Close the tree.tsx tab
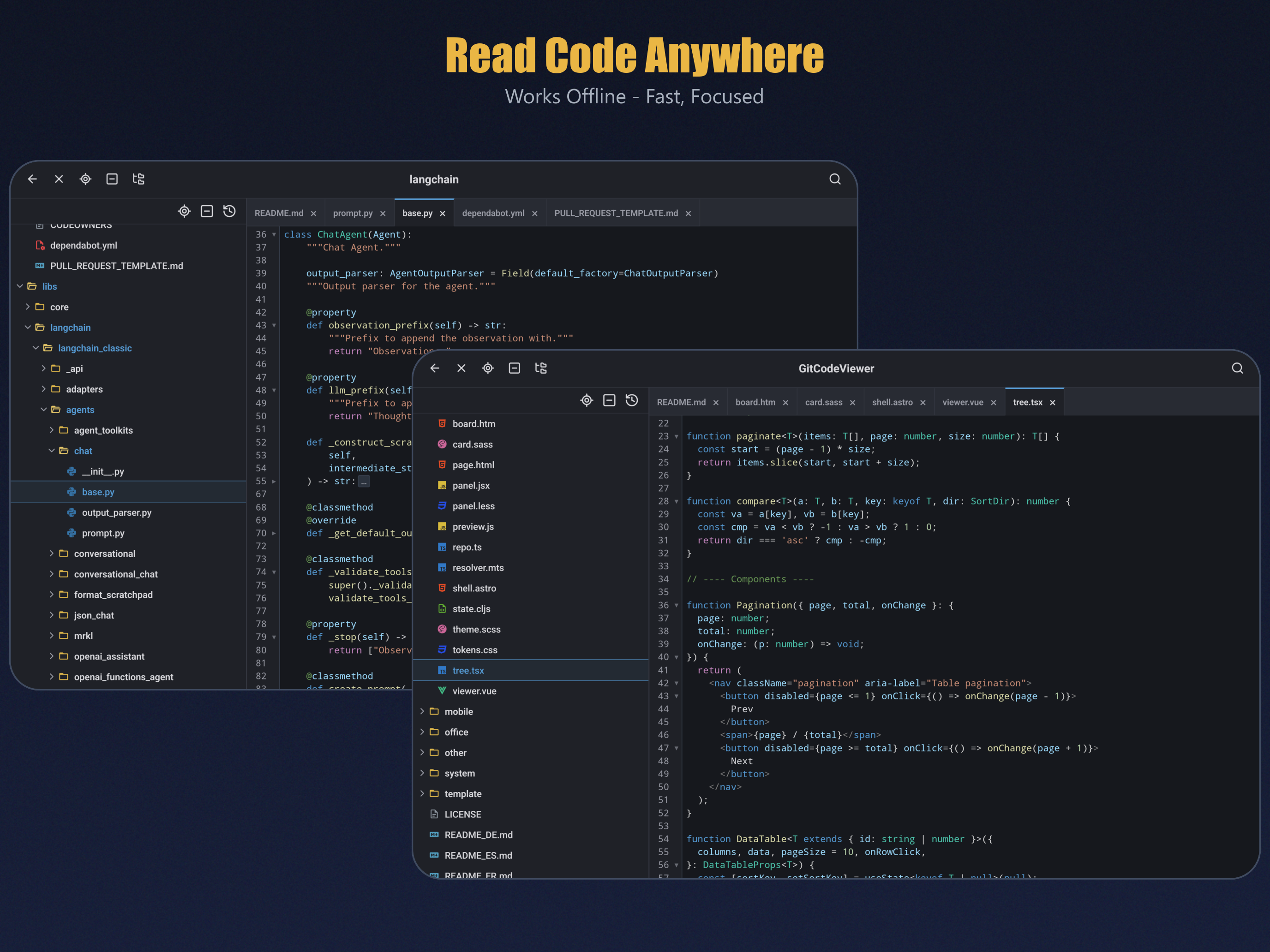1270x952 pixels. 1052,403
